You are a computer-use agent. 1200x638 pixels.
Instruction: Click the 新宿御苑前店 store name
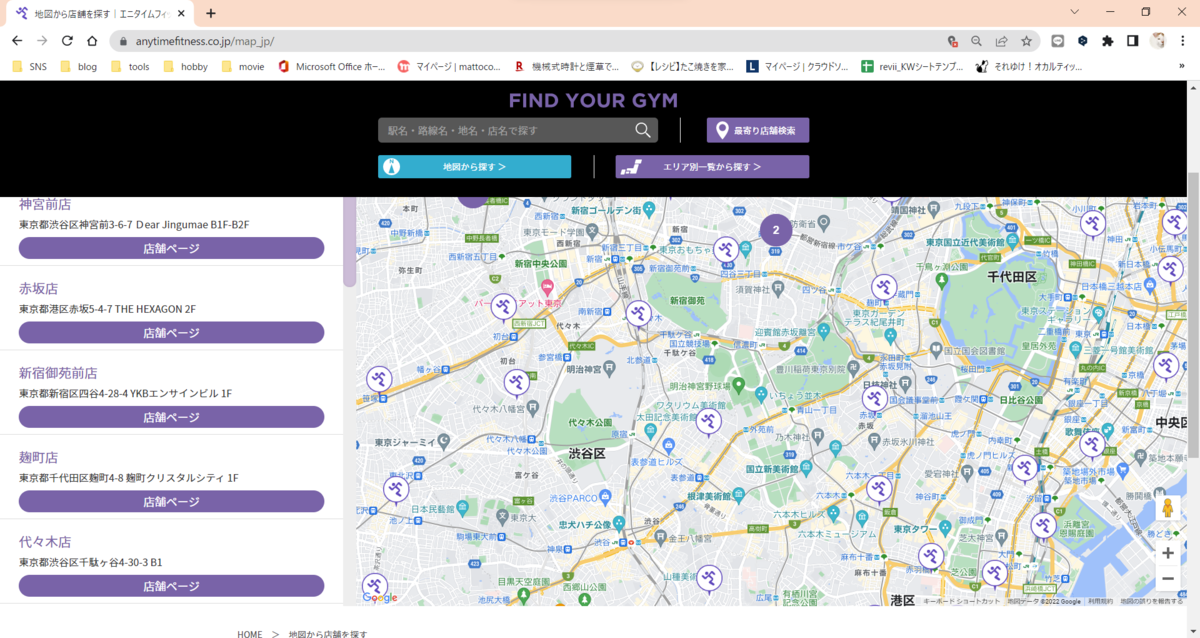(x=58, y=372)
